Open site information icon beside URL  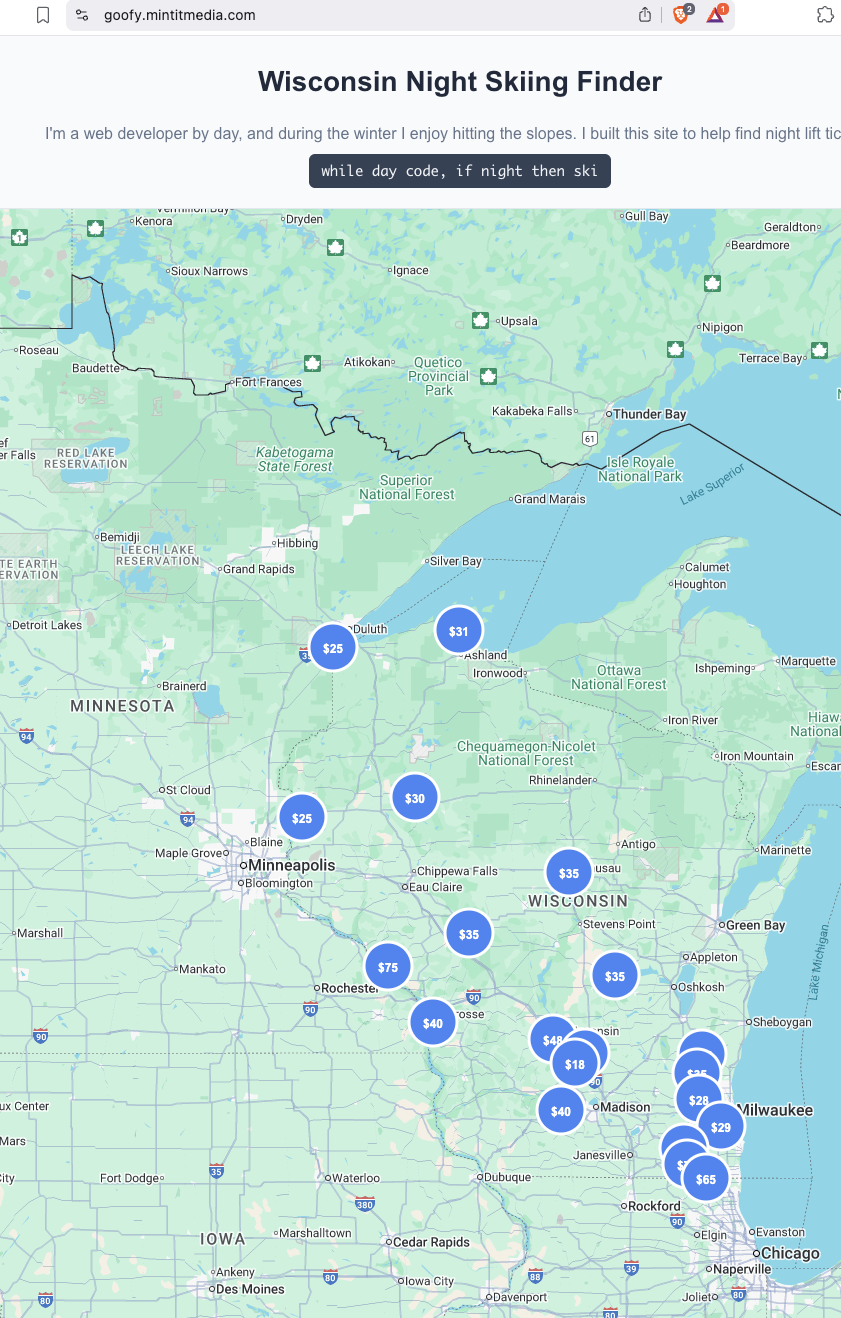[82, 15]
